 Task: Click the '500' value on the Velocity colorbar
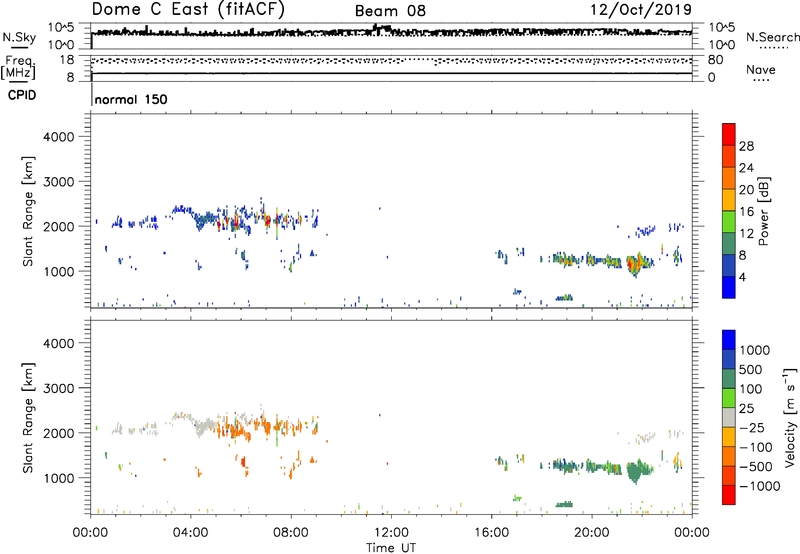pos(751,370)
